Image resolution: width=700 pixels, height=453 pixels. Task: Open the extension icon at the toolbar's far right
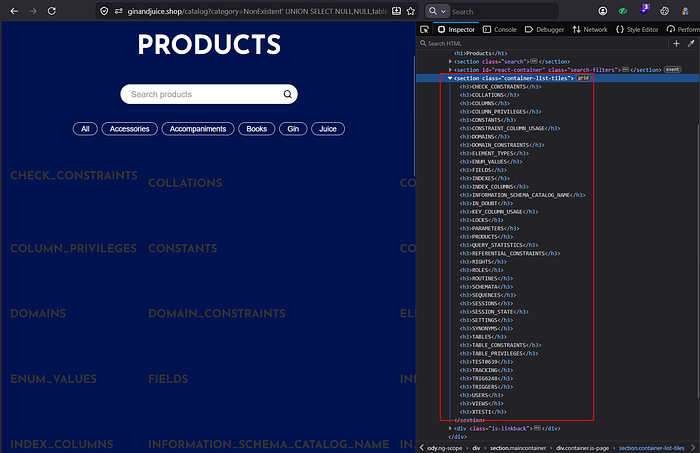coord(685,11)
